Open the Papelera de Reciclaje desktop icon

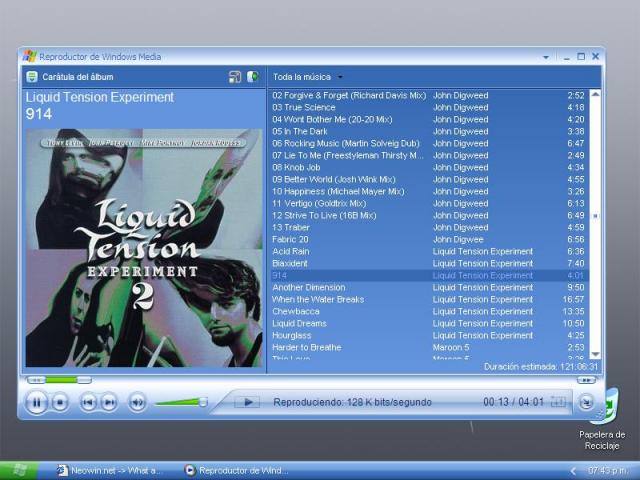point(602,420)
